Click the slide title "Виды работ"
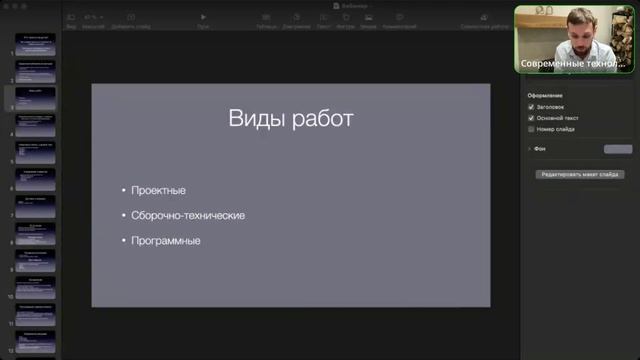 point(291,118)
